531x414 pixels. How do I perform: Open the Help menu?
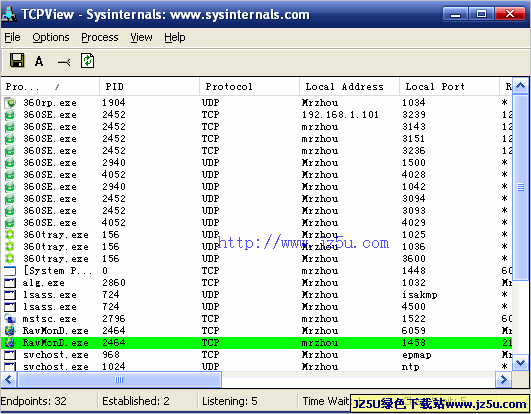pos(175,37)
